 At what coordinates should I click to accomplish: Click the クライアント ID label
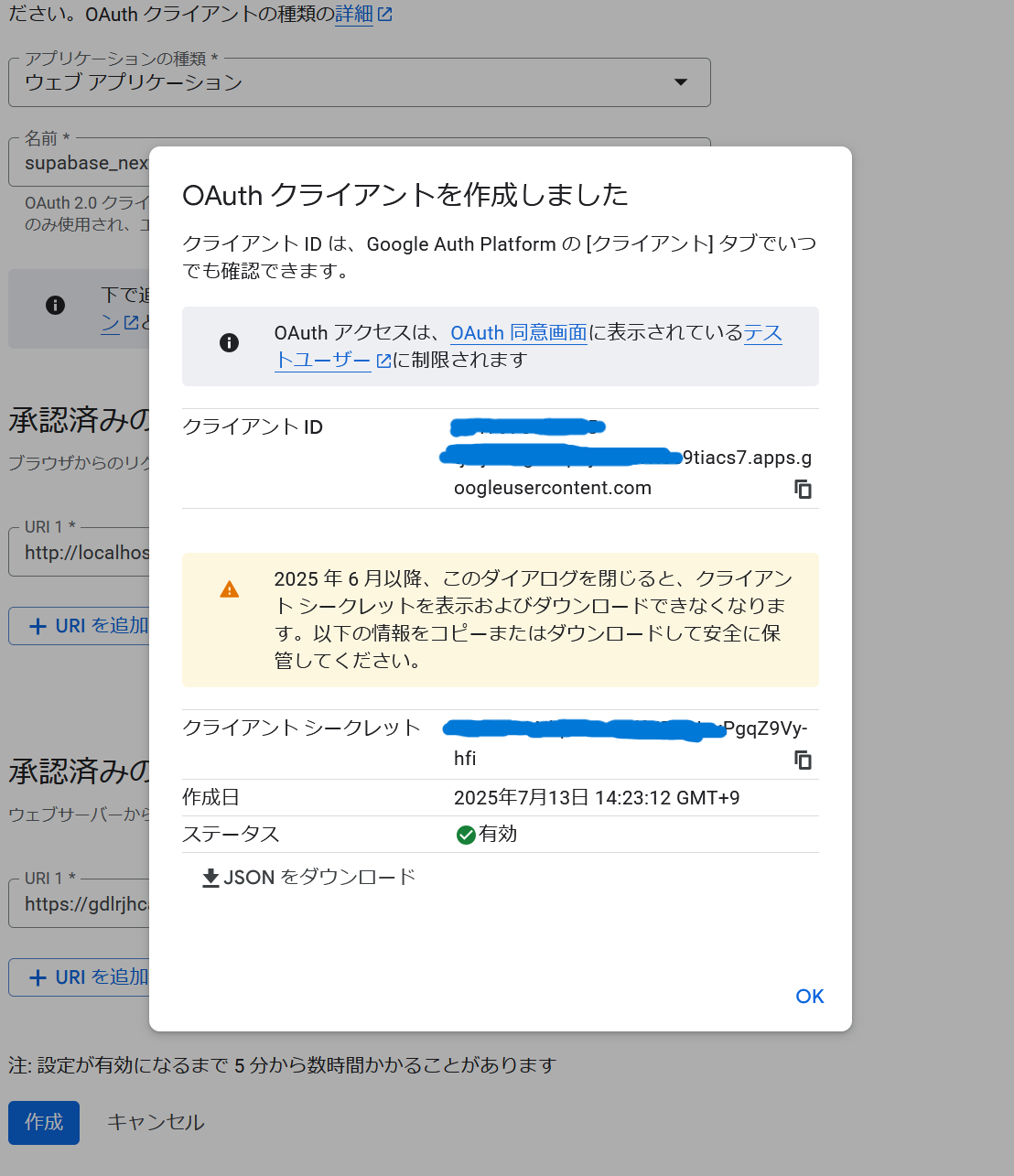pos(253,427)
